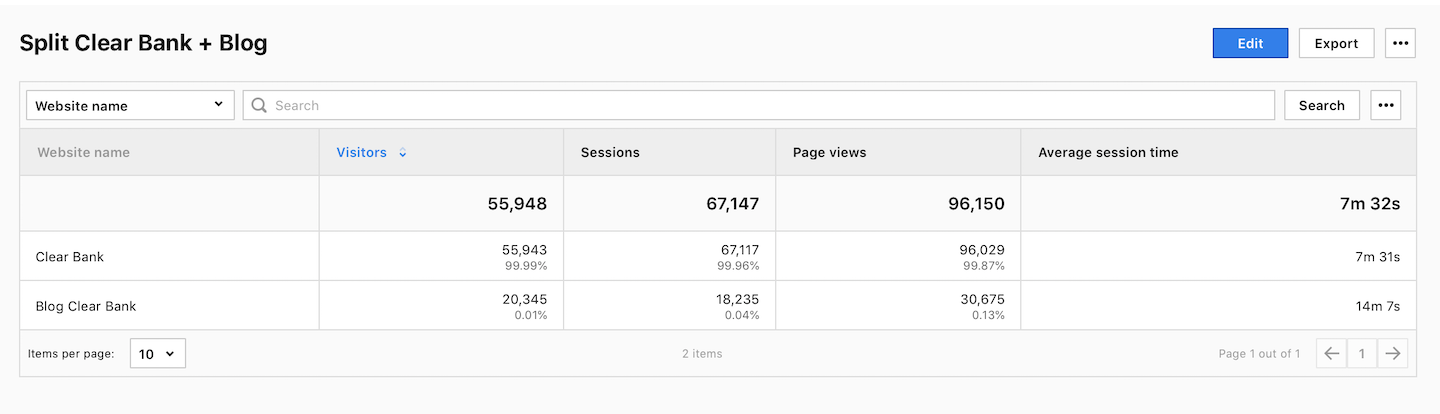
Task: Sort by Sessions column header
Action: pos(610,152)
